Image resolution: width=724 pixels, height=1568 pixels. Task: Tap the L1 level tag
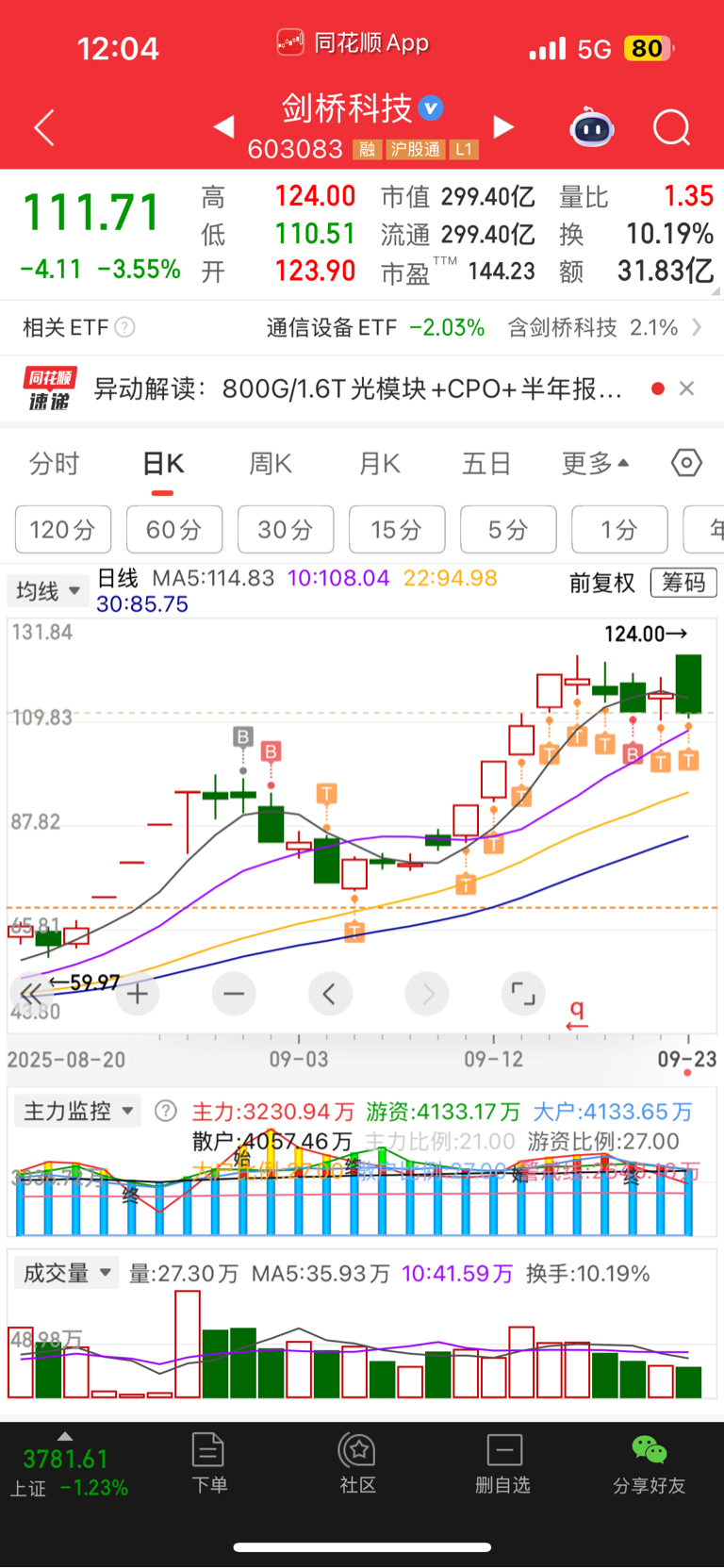coord(463,149)
